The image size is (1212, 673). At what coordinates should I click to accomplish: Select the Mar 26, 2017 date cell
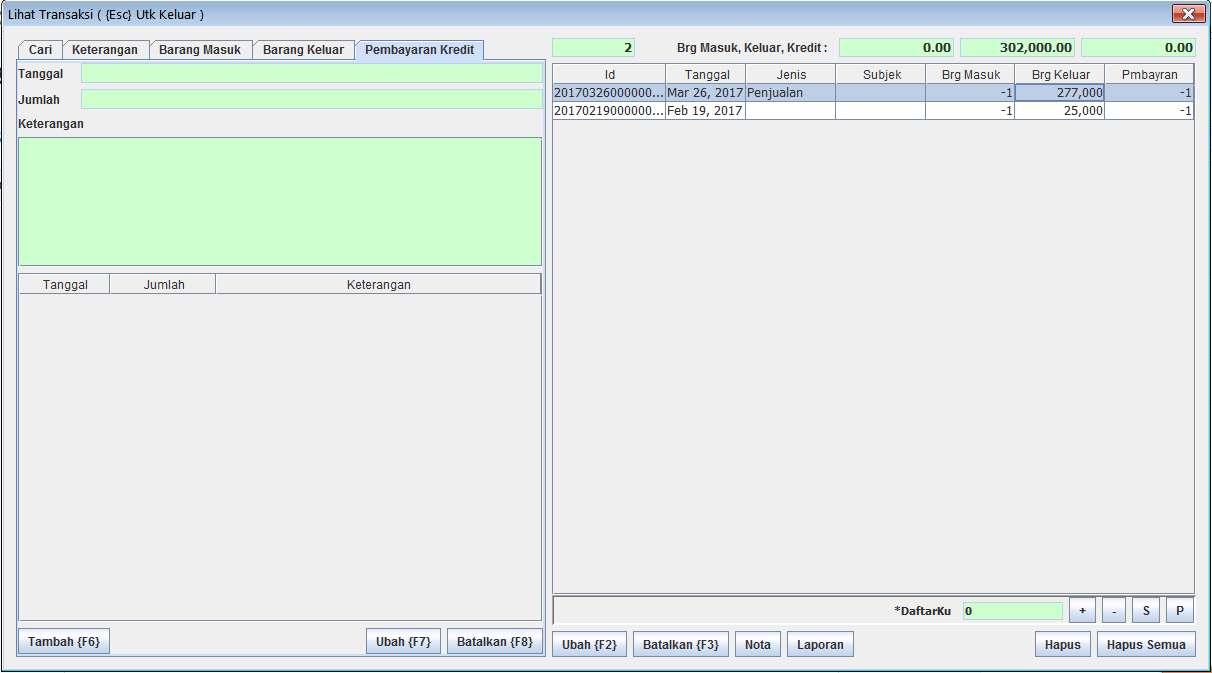coord(706,92)
